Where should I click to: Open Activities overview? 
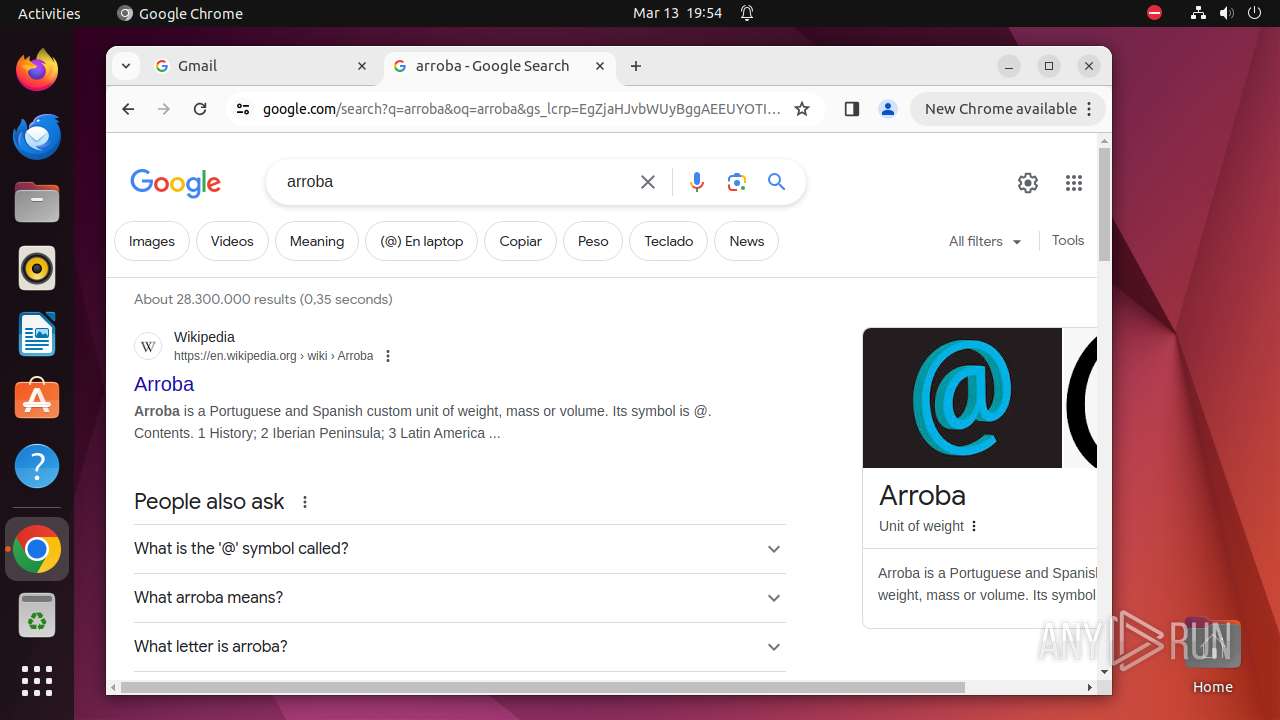(x=49, y=13)
